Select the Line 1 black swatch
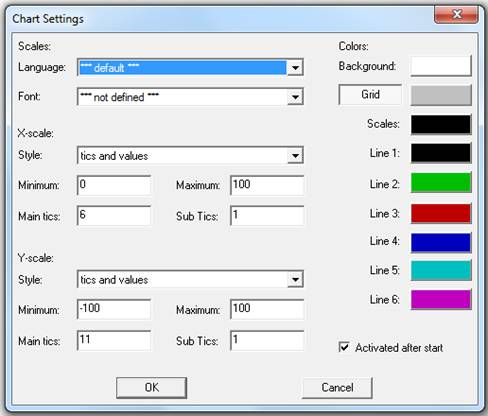Viewport: 488px width, 416px height. click(x=441, y=153)
